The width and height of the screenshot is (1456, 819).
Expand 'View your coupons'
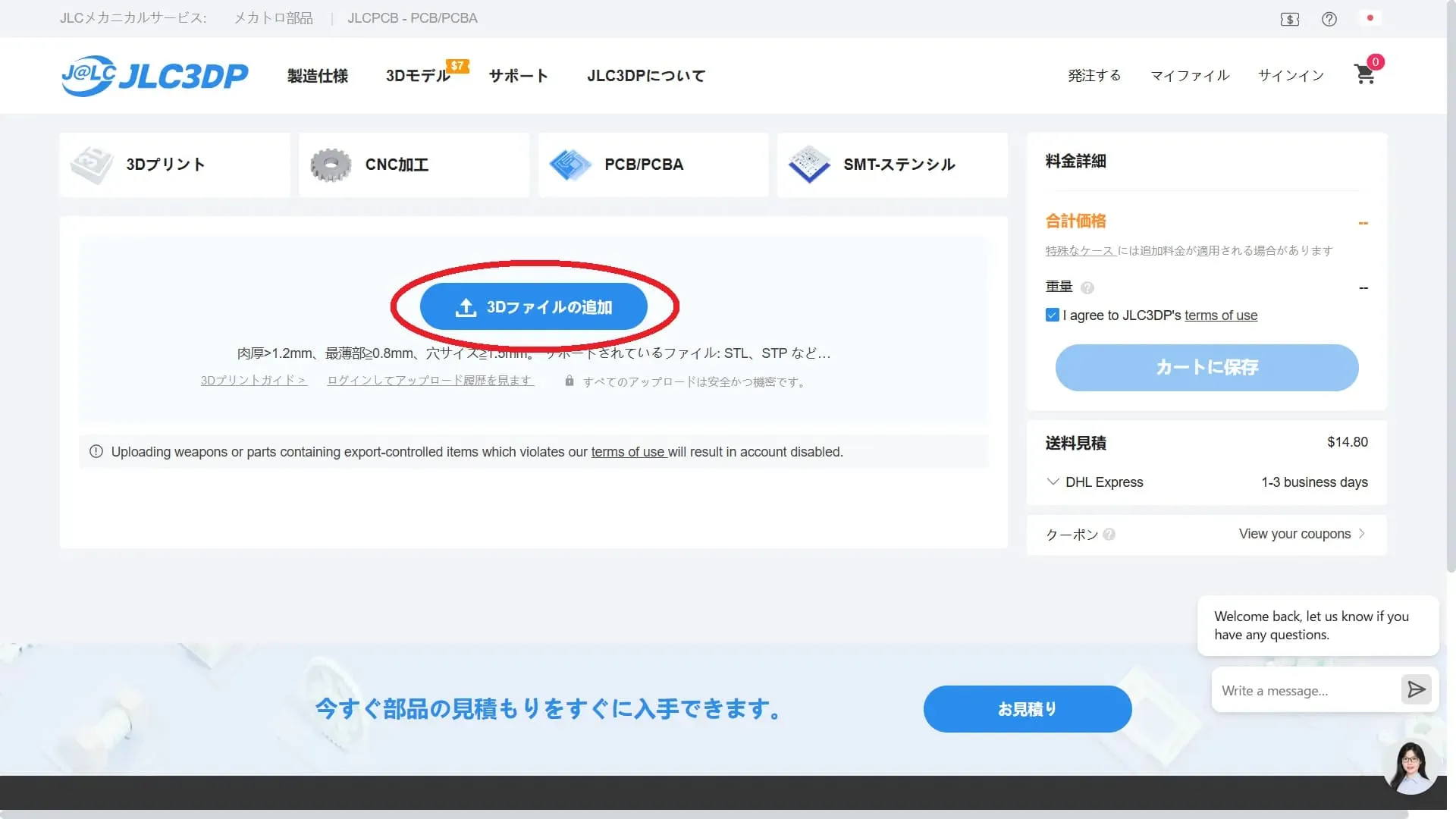(1294, 534)
